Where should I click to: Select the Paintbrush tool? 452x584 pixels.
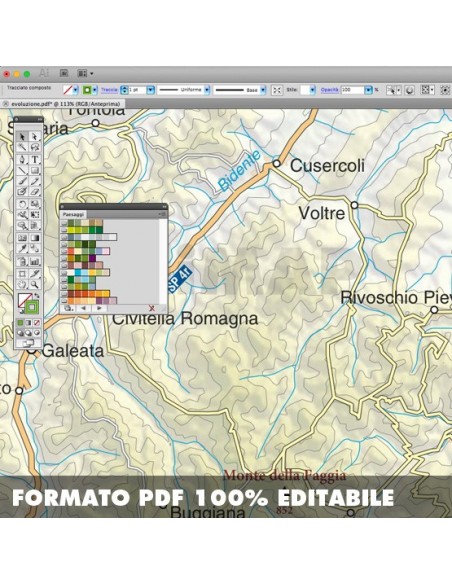pyautogui.click(x=22, y=181)
